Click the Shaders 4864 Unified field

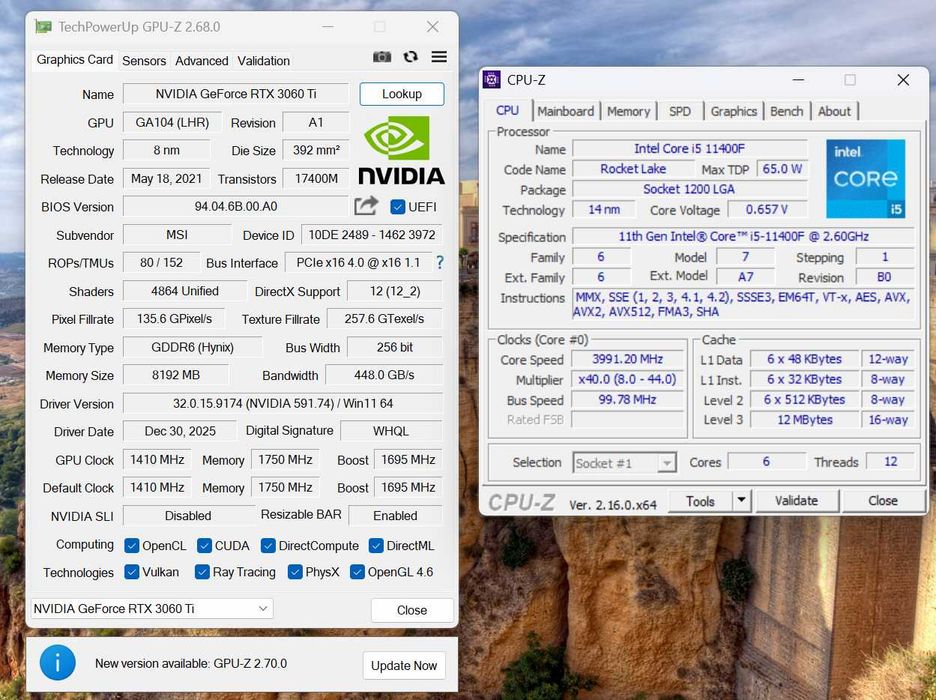[x=184, y=291]
